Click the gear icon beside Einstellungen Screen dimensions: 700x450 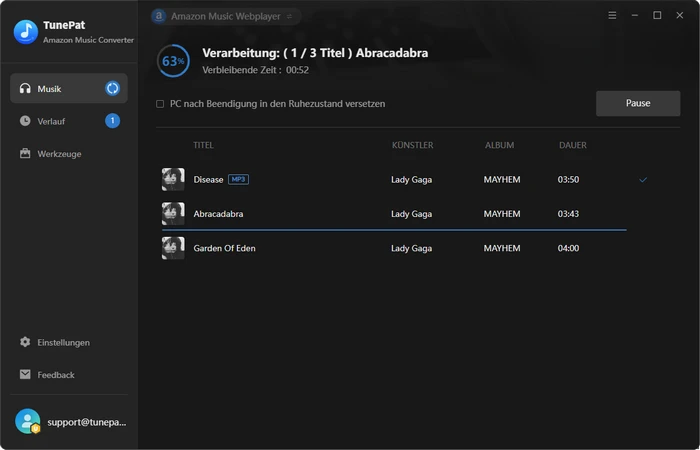click(x=25, y=342)
